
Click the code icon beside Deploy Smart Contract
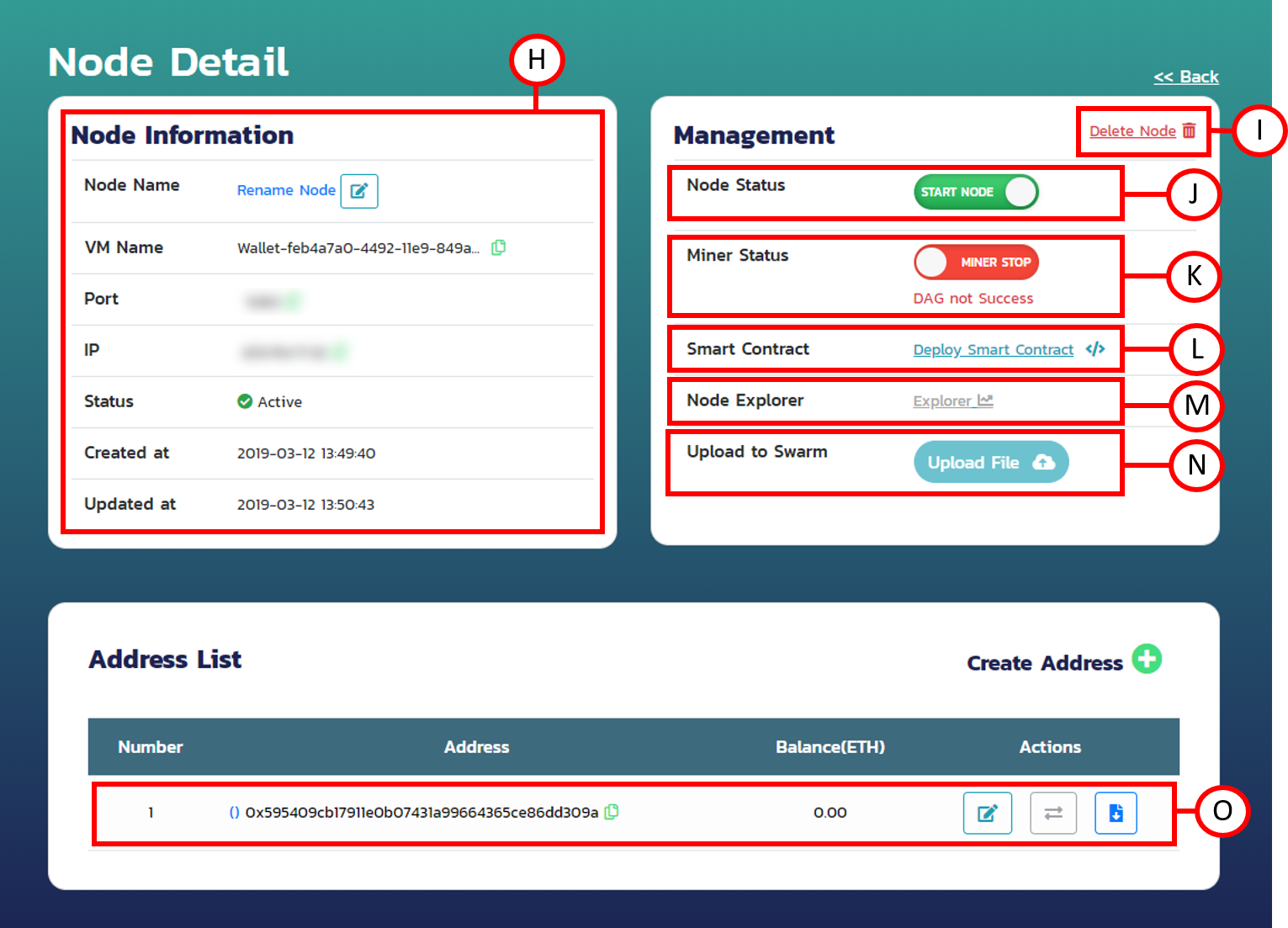1095,349
